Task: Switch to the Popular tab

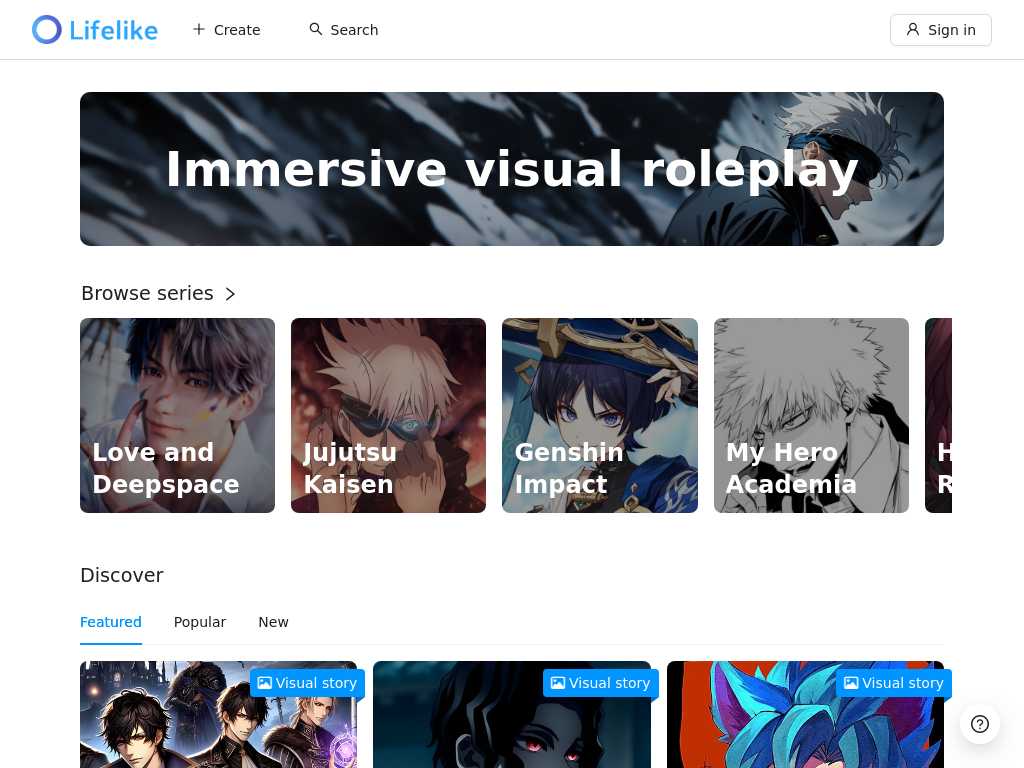Action: 200,622
